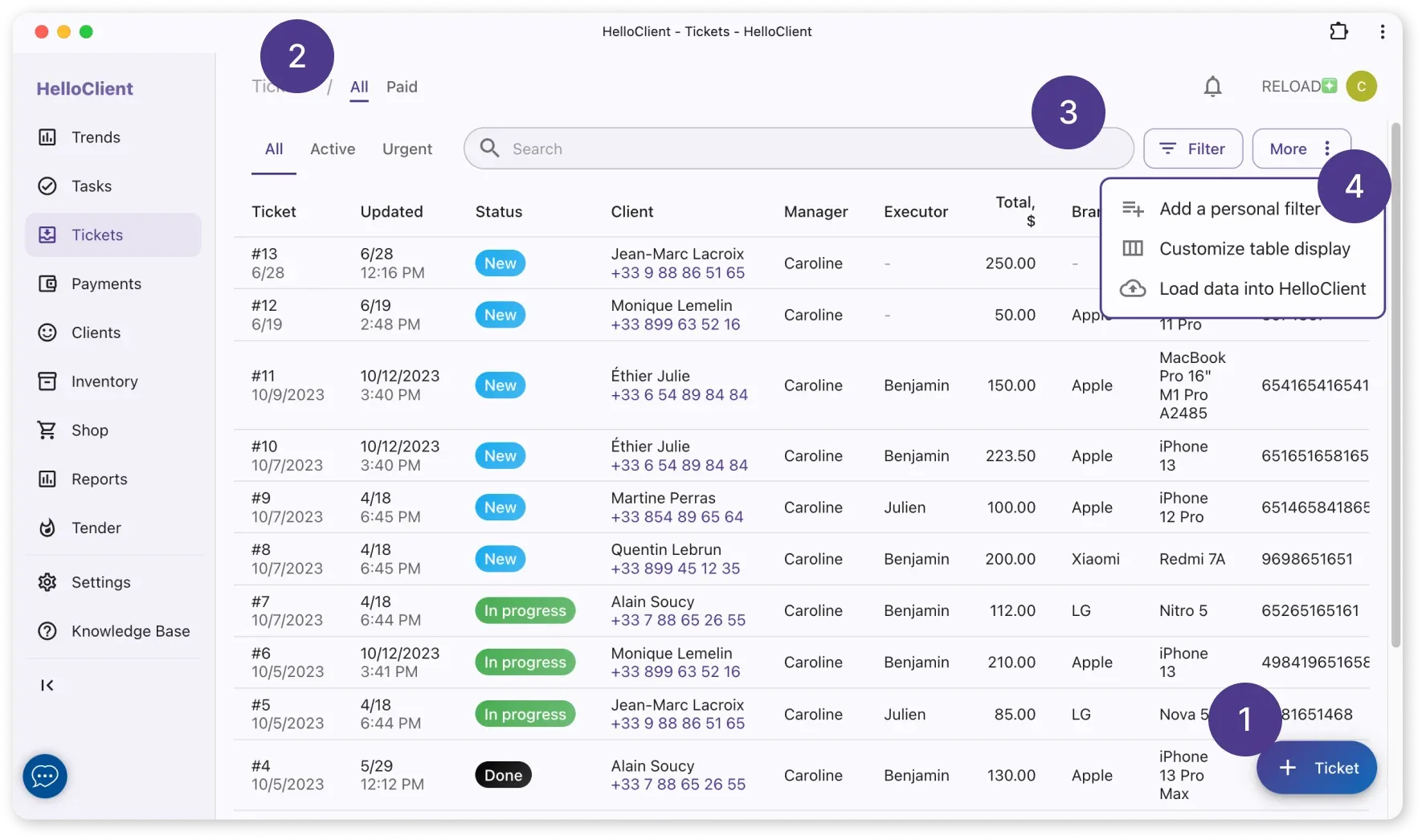Switch to the Paid tickets tab
The image size is (1422, 840).
point(402,87)
